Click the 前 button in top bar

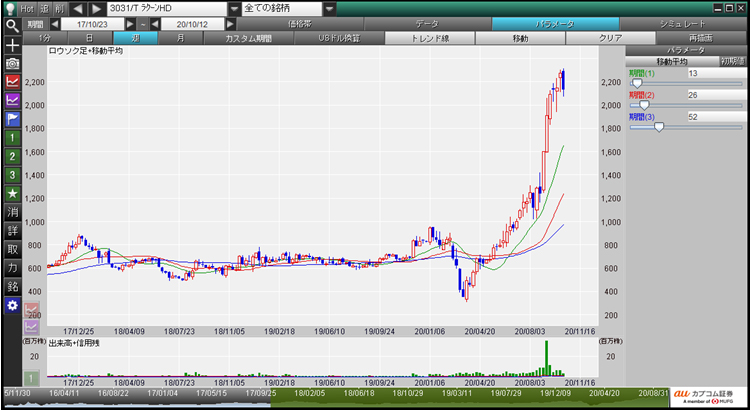(x=59, y=9)
